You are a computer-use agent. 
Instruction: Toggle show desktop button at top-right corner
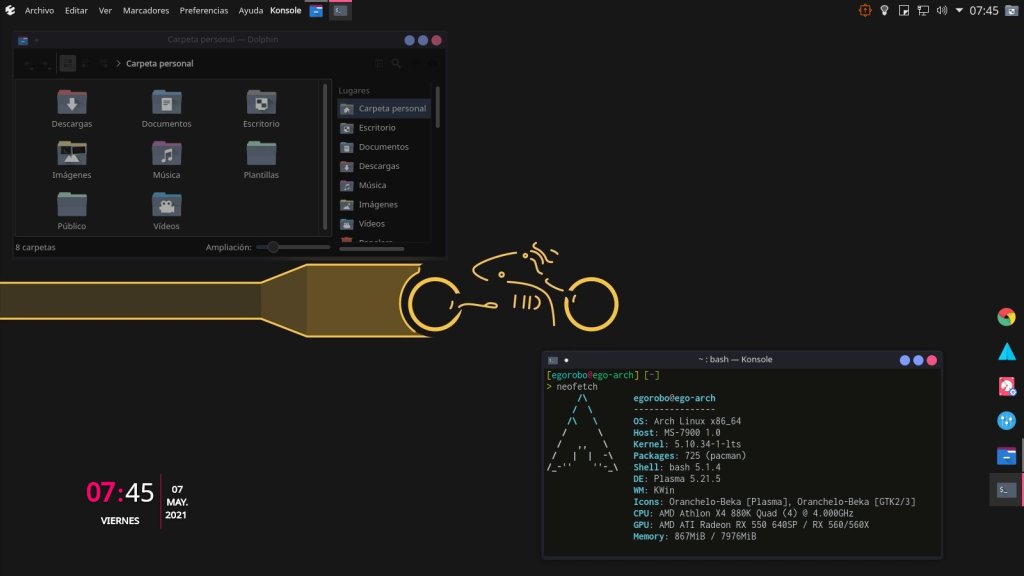[x=1013, y=11]
